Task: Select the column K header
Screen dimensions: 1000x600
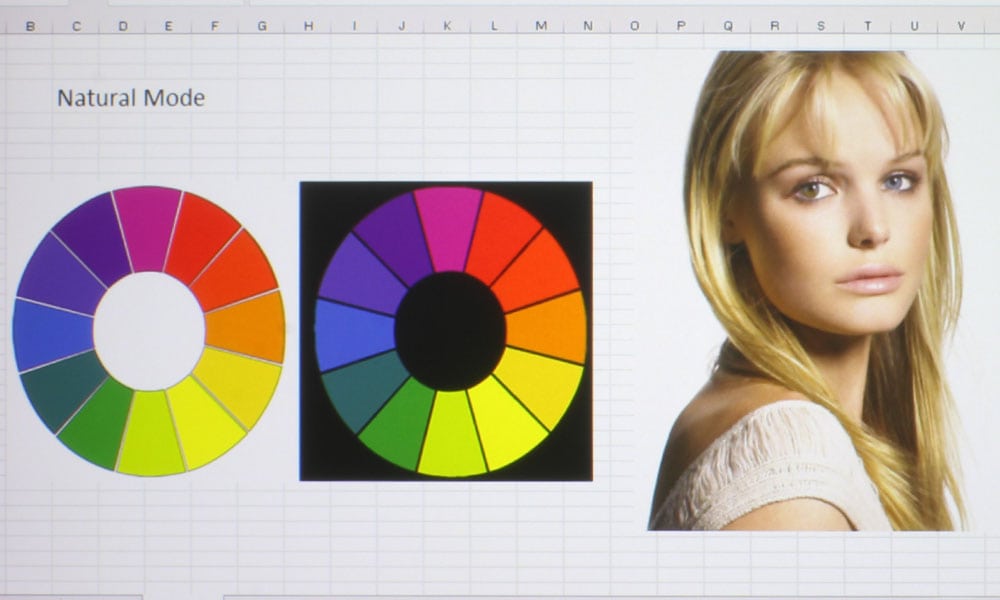Action: [447, 26]
